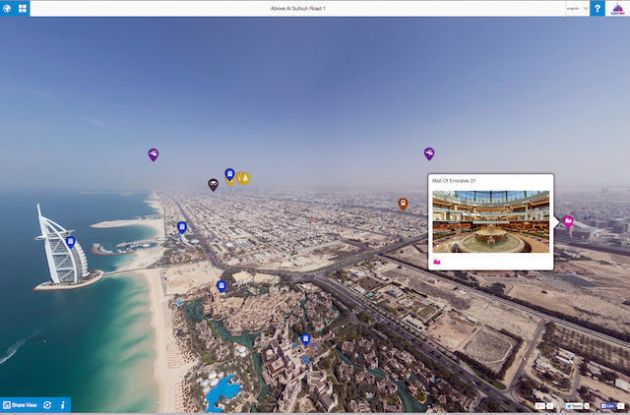The image size is (630, 415).
Task: Click the Share View button
Action: 20,405
